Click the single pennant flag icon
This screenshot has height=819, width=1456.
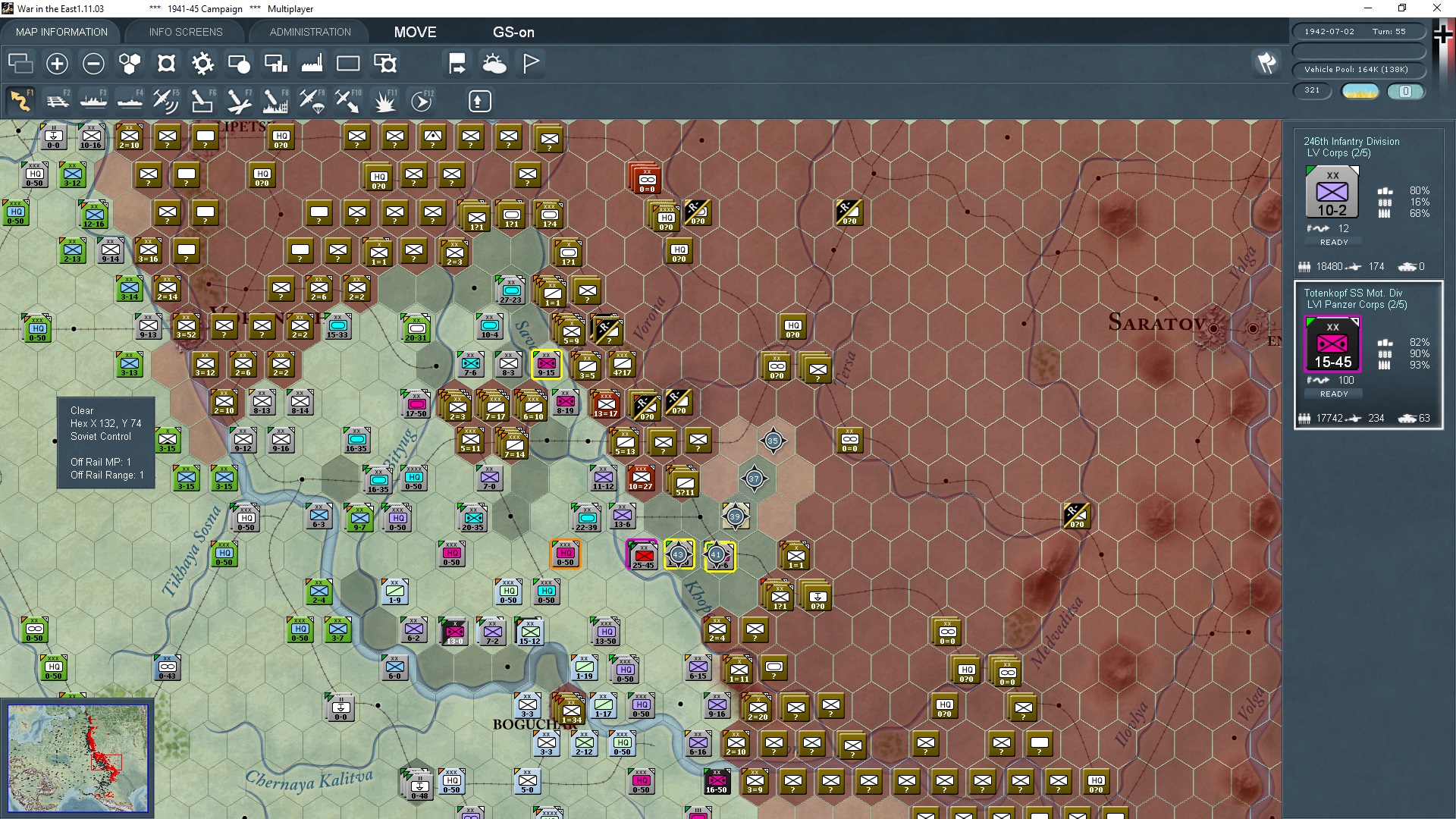click(531, 64)
